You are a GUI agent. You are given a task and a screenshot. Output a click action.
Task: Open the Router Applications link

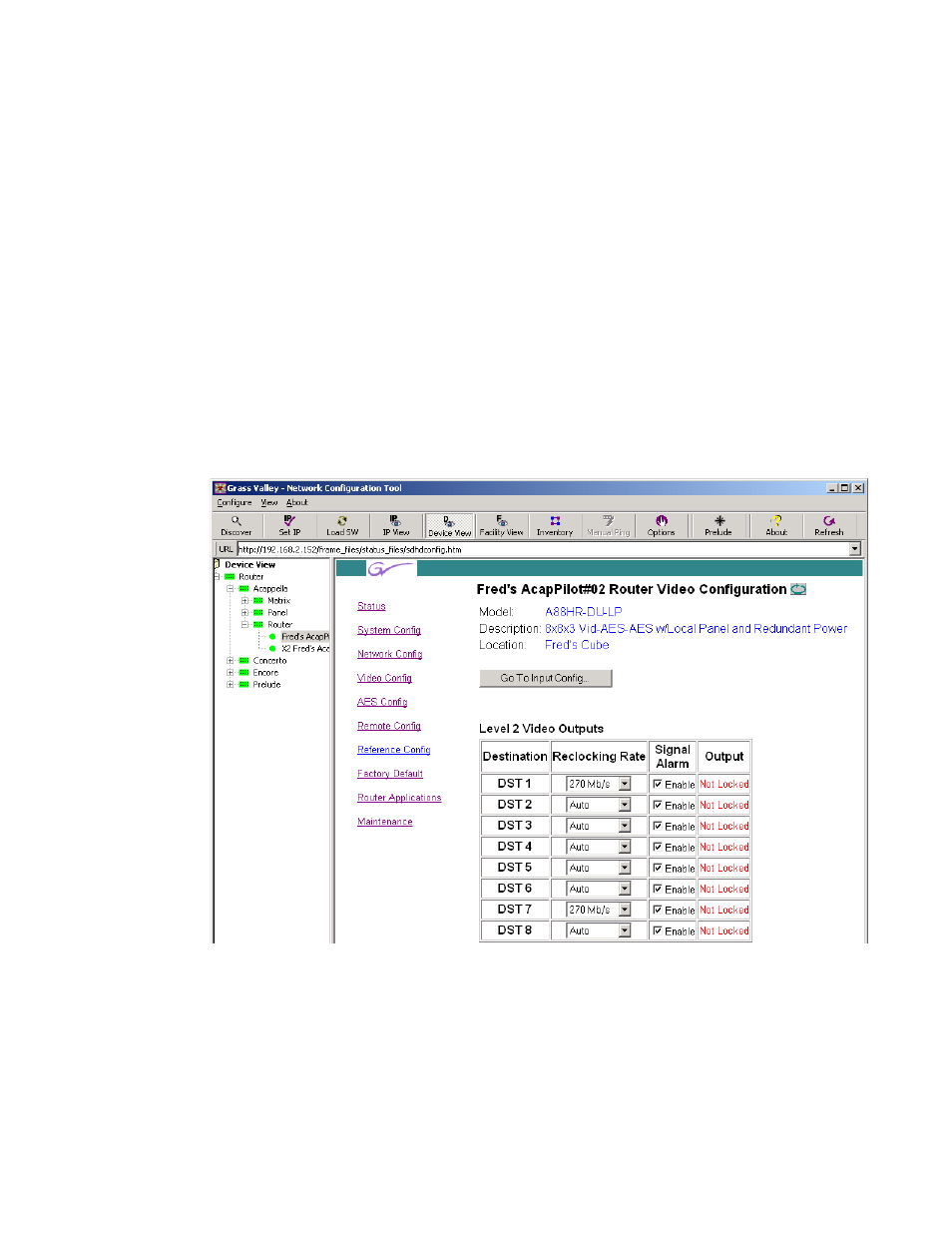point(399,798)
